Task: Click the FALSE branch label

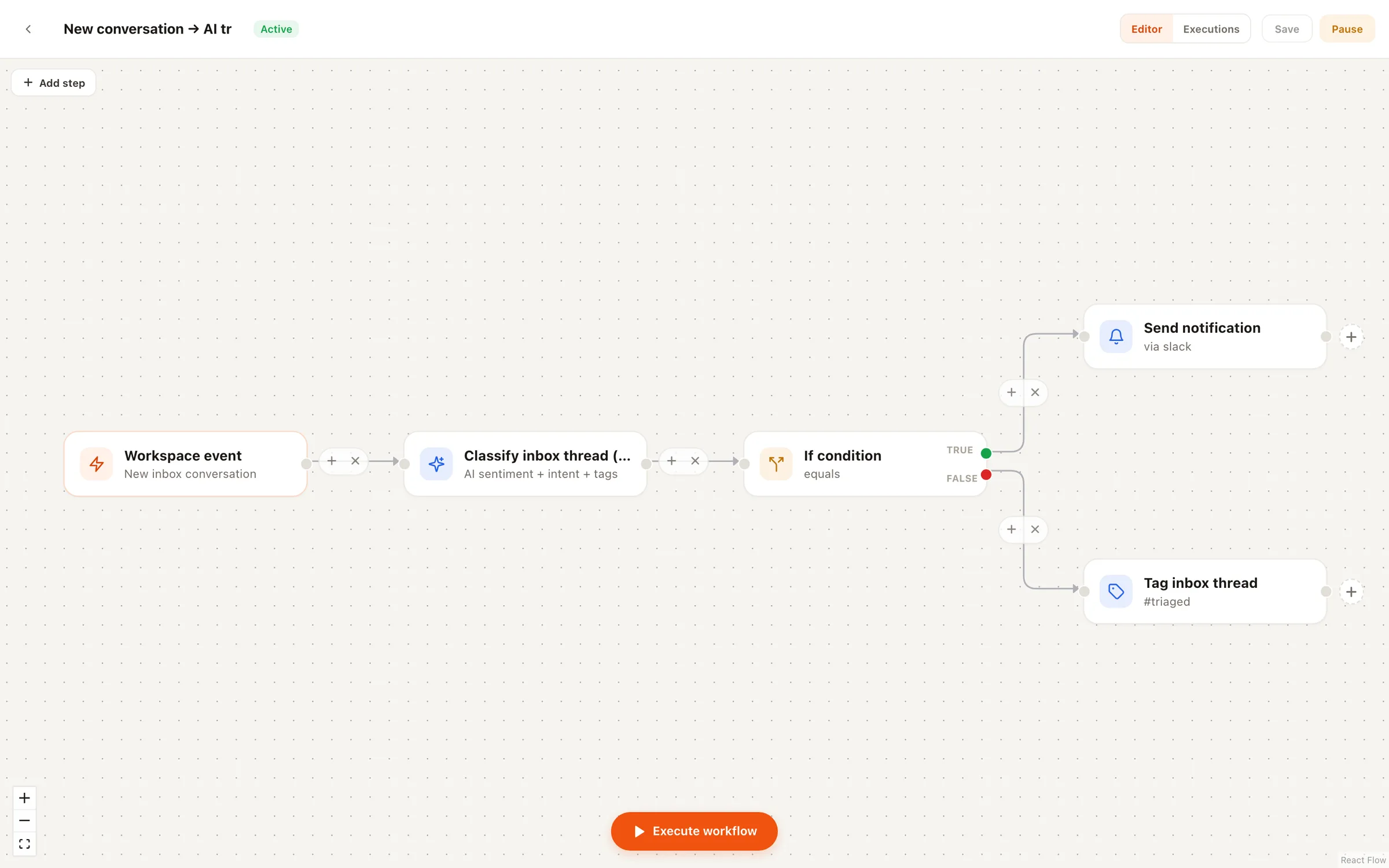Action: coord(962,479)
